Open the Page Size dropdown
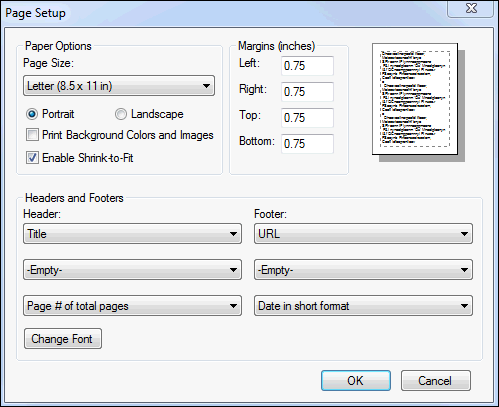Image resolution: width=499 pixels, height=407 pixels. click(119, 86)
